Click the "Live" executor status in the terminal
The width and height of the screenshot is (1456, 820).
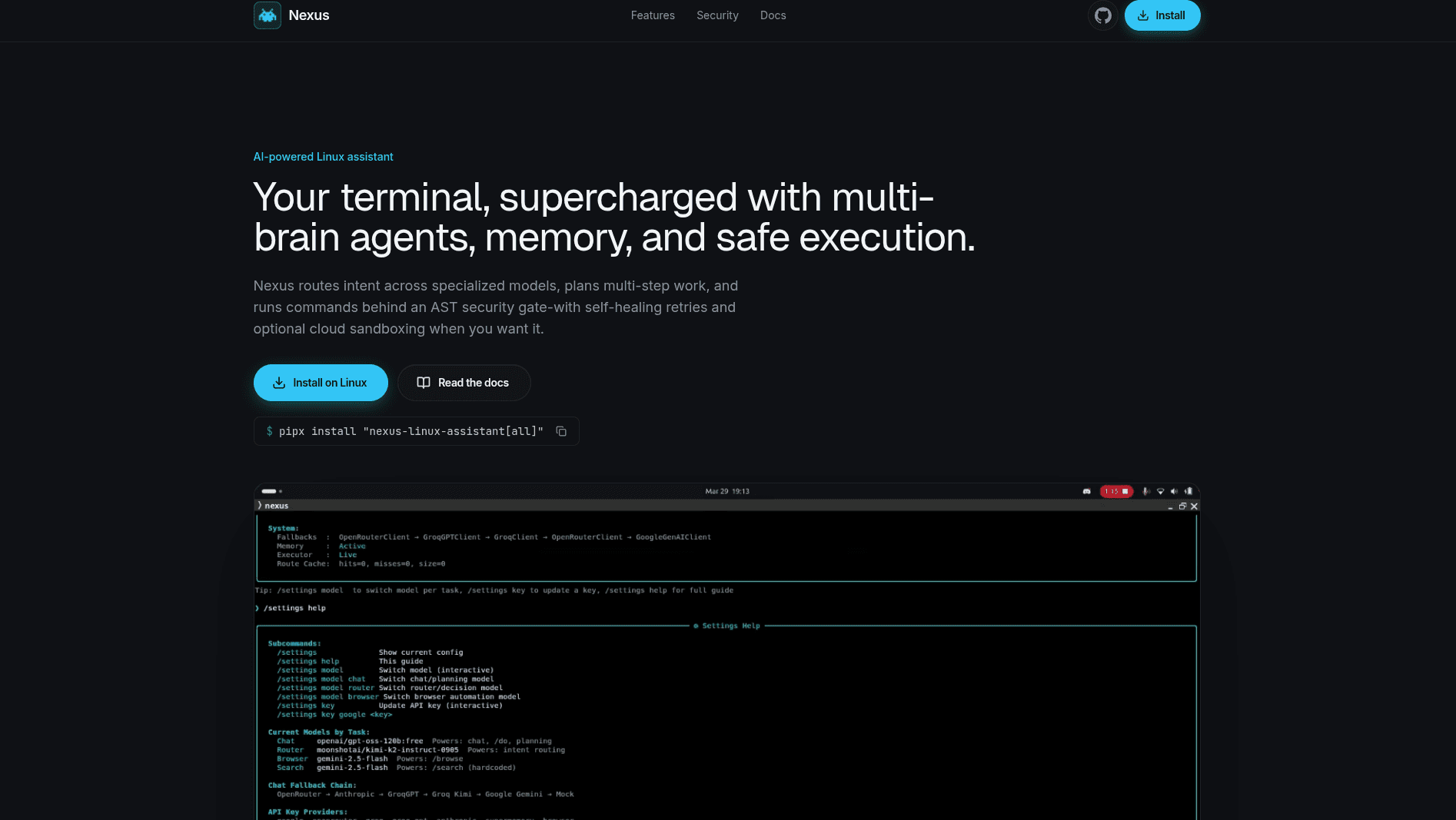pyautogui.click(x=347, y=555)
